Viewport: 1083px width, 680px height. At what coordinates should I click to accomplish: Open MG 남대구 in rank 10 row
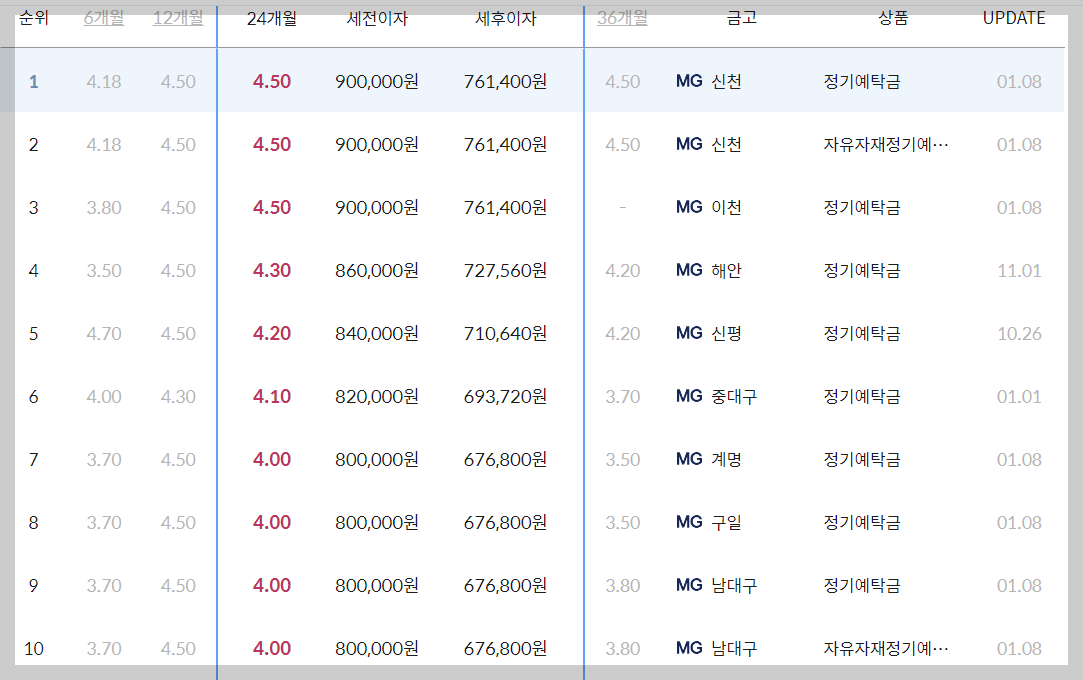pyautogui.click(x=716, y=648)
